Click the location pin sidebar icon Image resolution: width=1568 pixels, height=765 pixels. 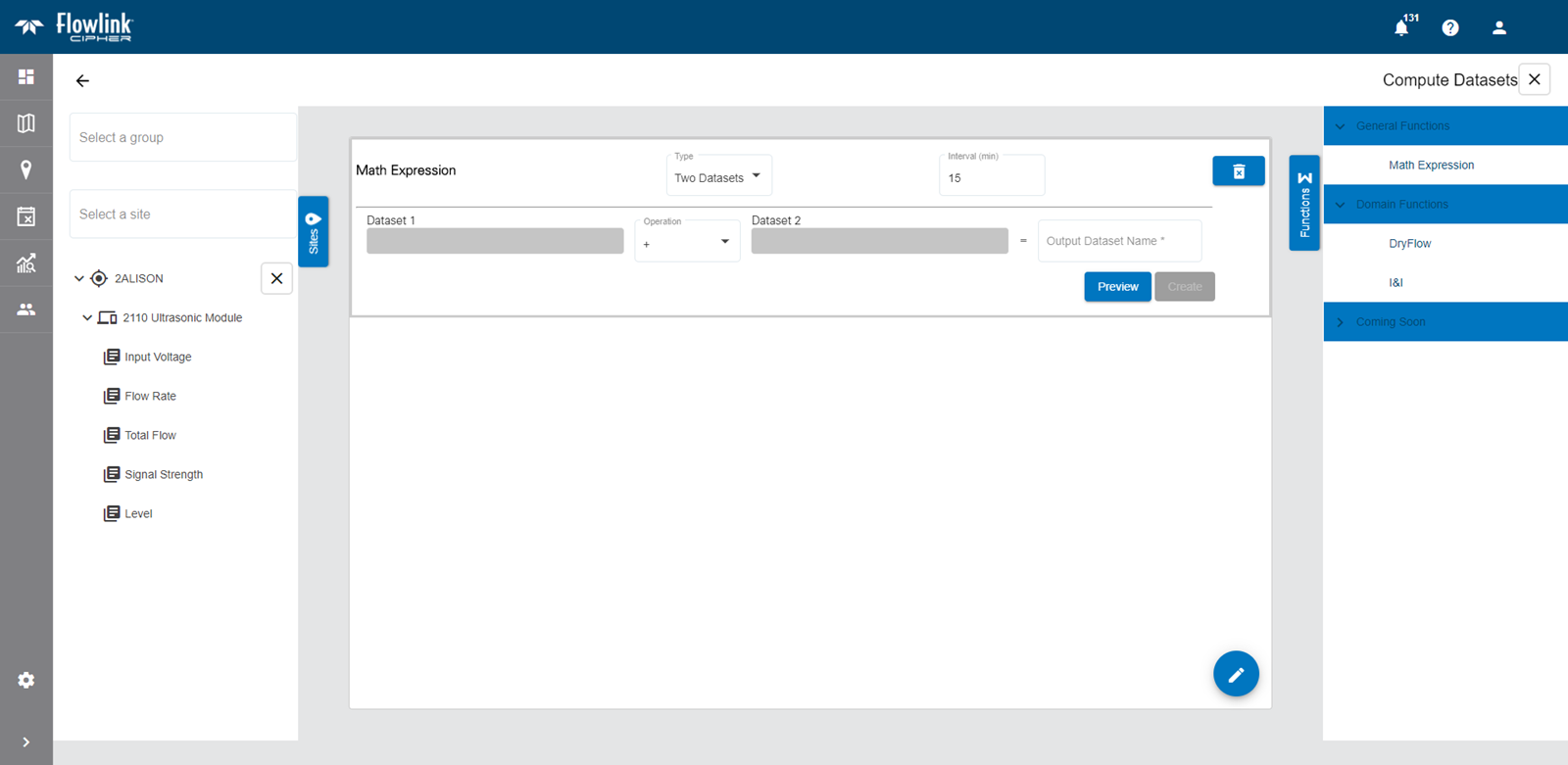(26, 169)
